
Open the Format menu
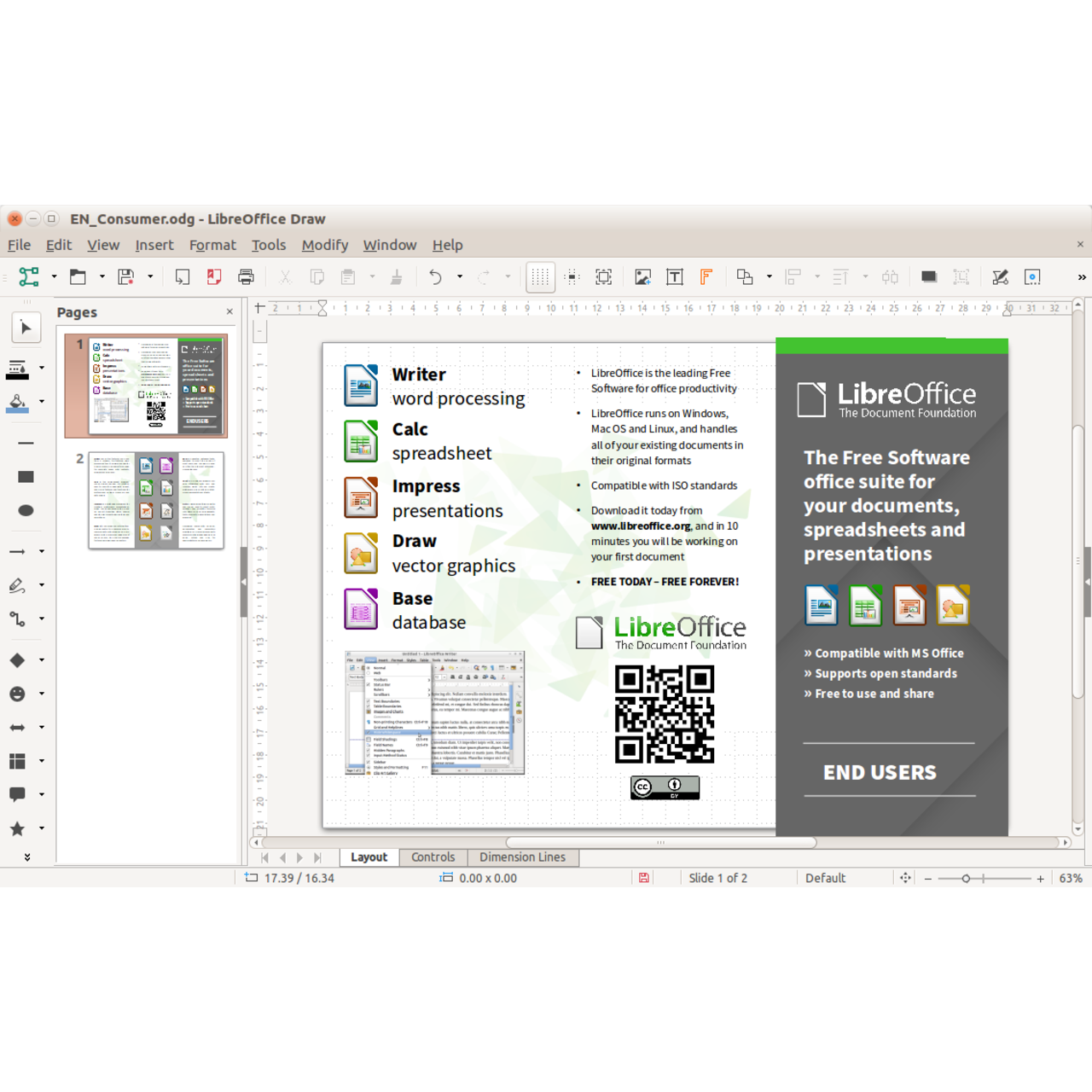[x=212, y=245]
